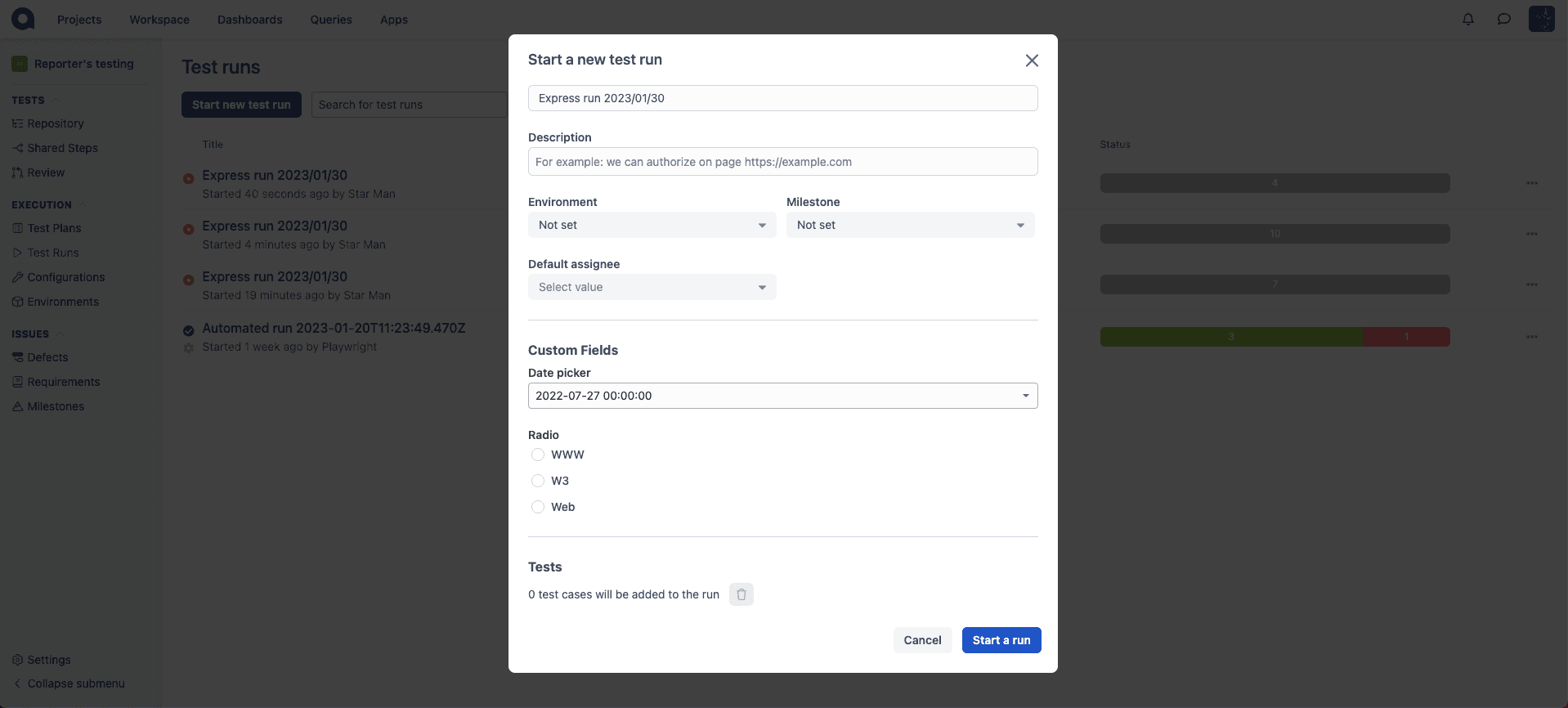This screenshot has height=708, width=1568.
Task: Select the W3 radio option
Action: pyautogui.click(x=538, y=481)
